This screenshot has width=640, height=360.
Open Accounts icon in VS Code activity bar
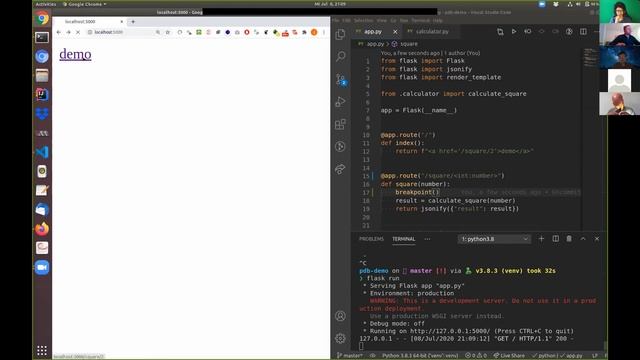point(340,316)
